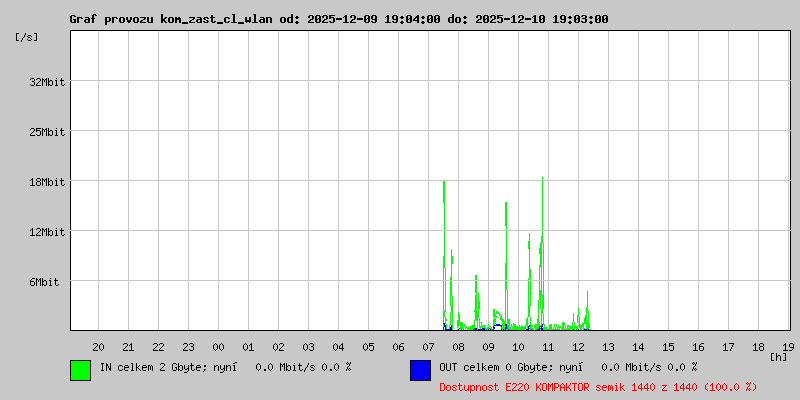
Task: Click the x-axis hour label '14'
Action: (639, 347)
